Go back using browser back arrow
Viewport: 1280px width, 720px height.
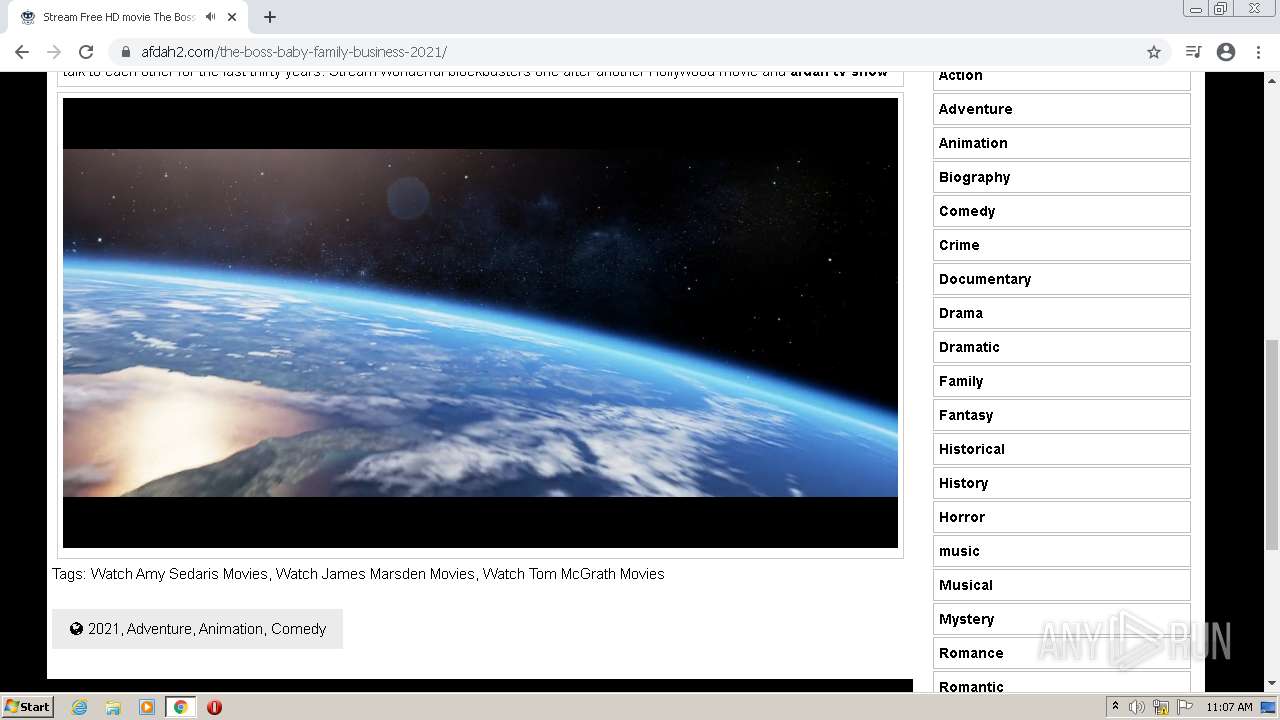coord(22,52)
